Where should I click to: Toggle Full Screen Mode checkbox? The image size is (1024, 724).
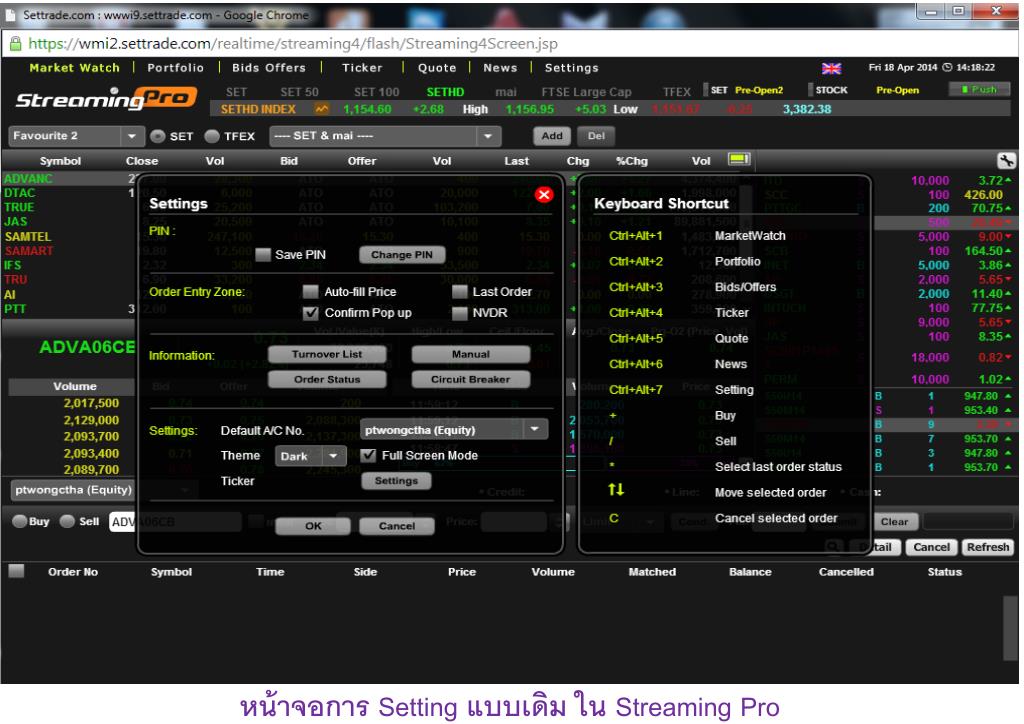click(x=368, y=455)
